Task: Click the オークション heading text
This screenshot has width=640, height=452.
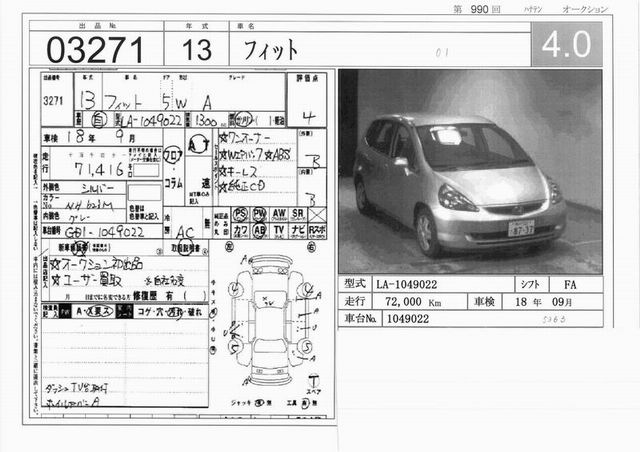Action: [585, 9]
